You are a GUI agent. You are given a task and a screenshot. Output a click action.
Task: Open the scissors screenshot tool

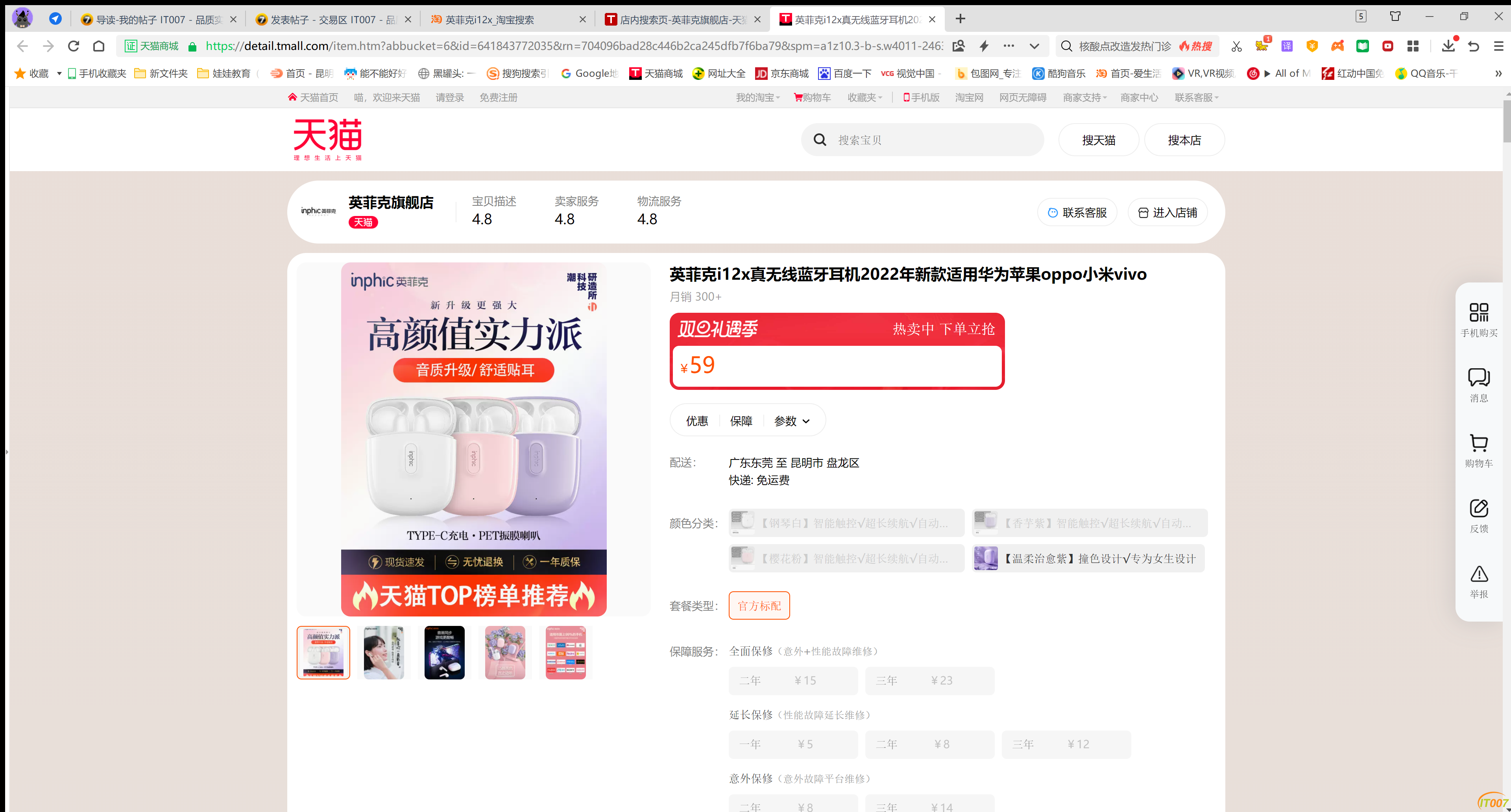[1236, 46]
